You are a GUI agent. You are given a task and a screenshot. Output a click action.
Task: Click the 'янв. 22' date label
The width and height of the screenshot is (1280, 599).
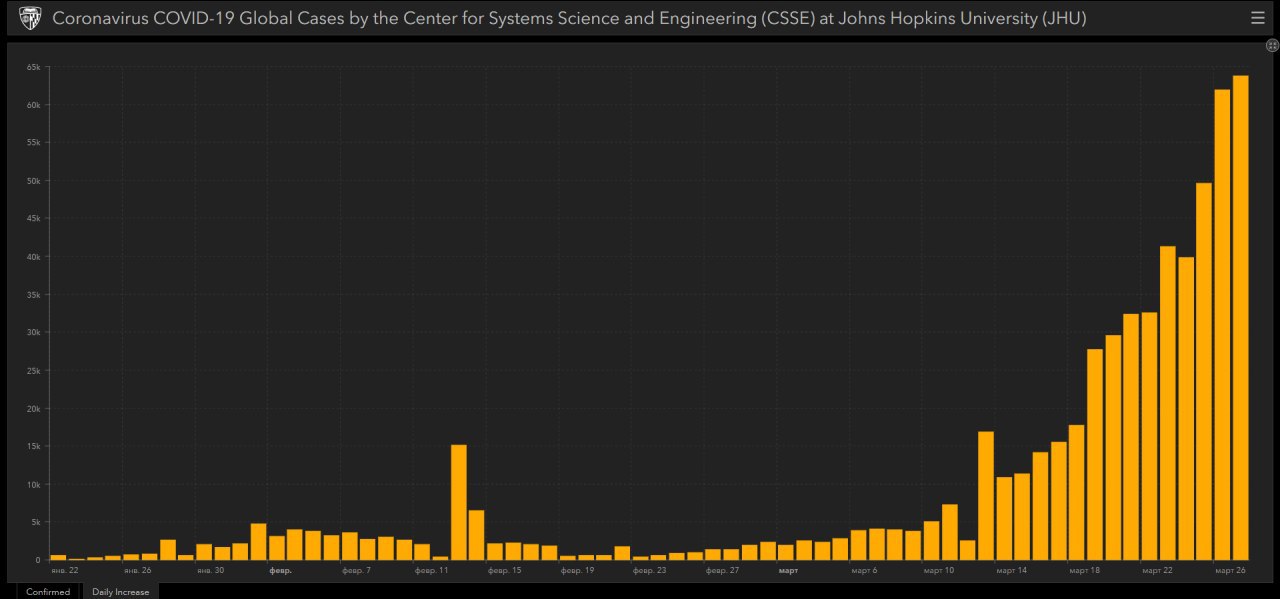(65, 570)
